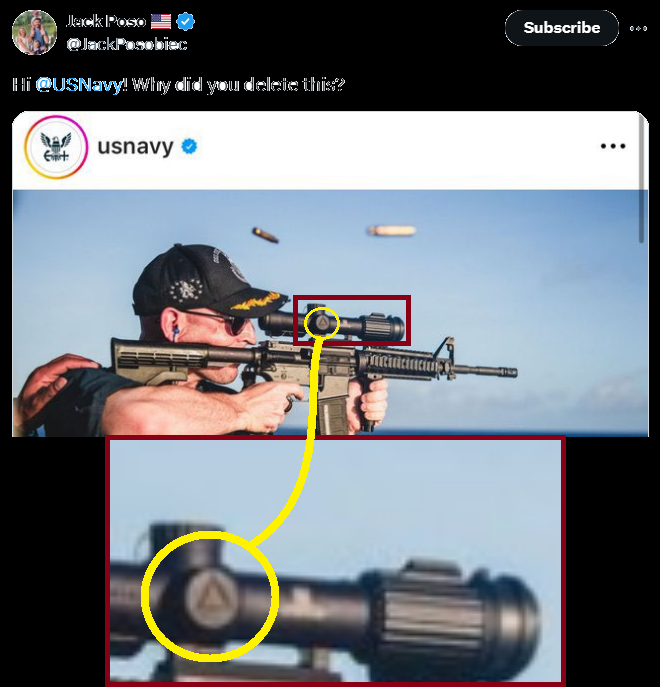Screen dimensions: 660x687
Task: Click the tweet text "Why did you delete this?"
Action: 238,85
